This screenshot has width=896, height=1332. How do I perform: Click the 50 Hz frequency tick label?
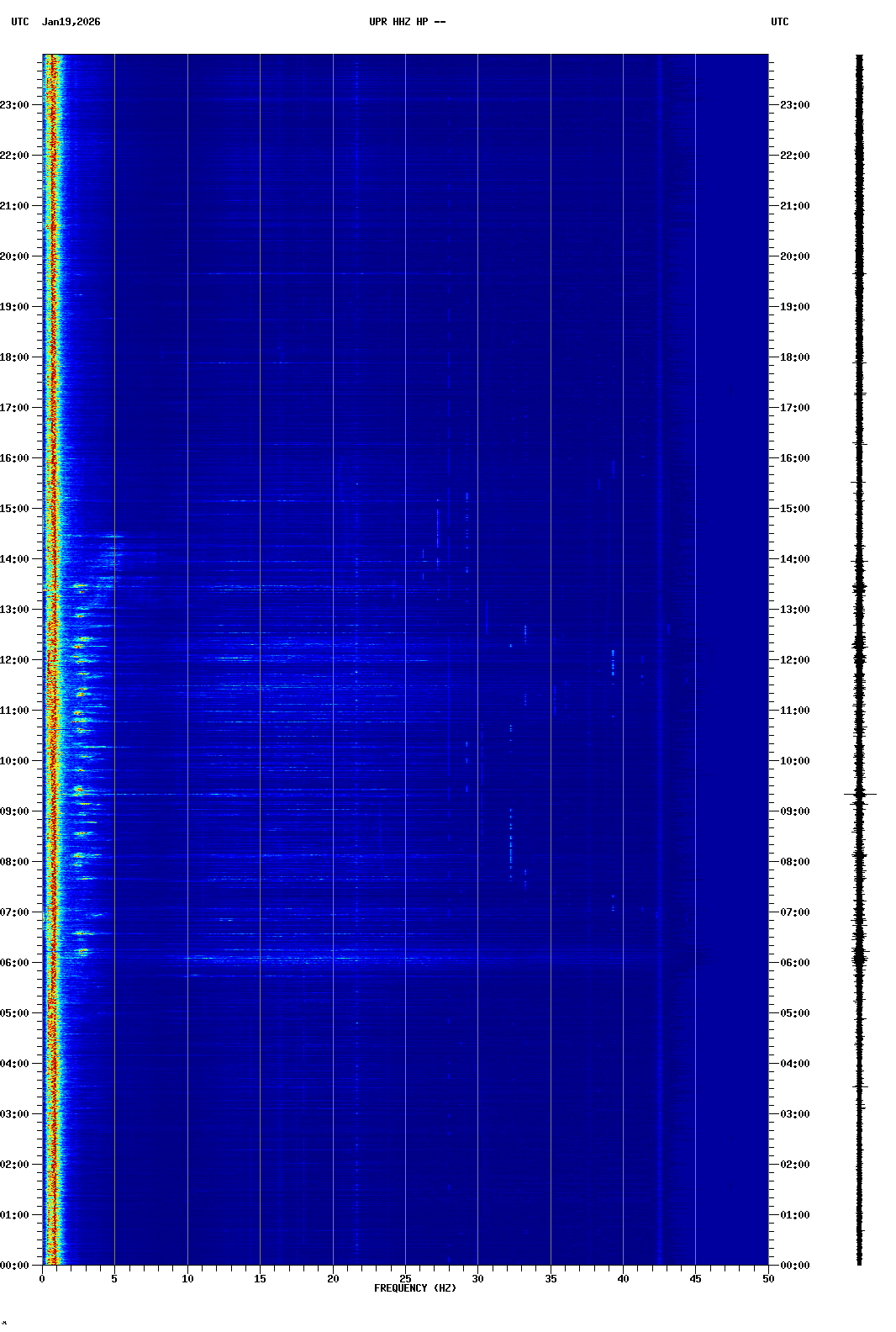click(x=768, y=1279)
